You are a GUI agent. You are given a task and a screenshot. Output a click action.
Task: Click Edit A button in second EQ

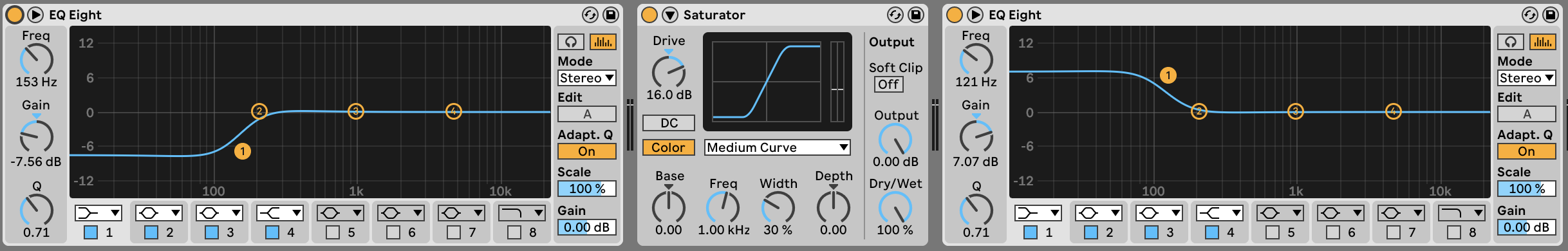click(x=1527, y=114)
